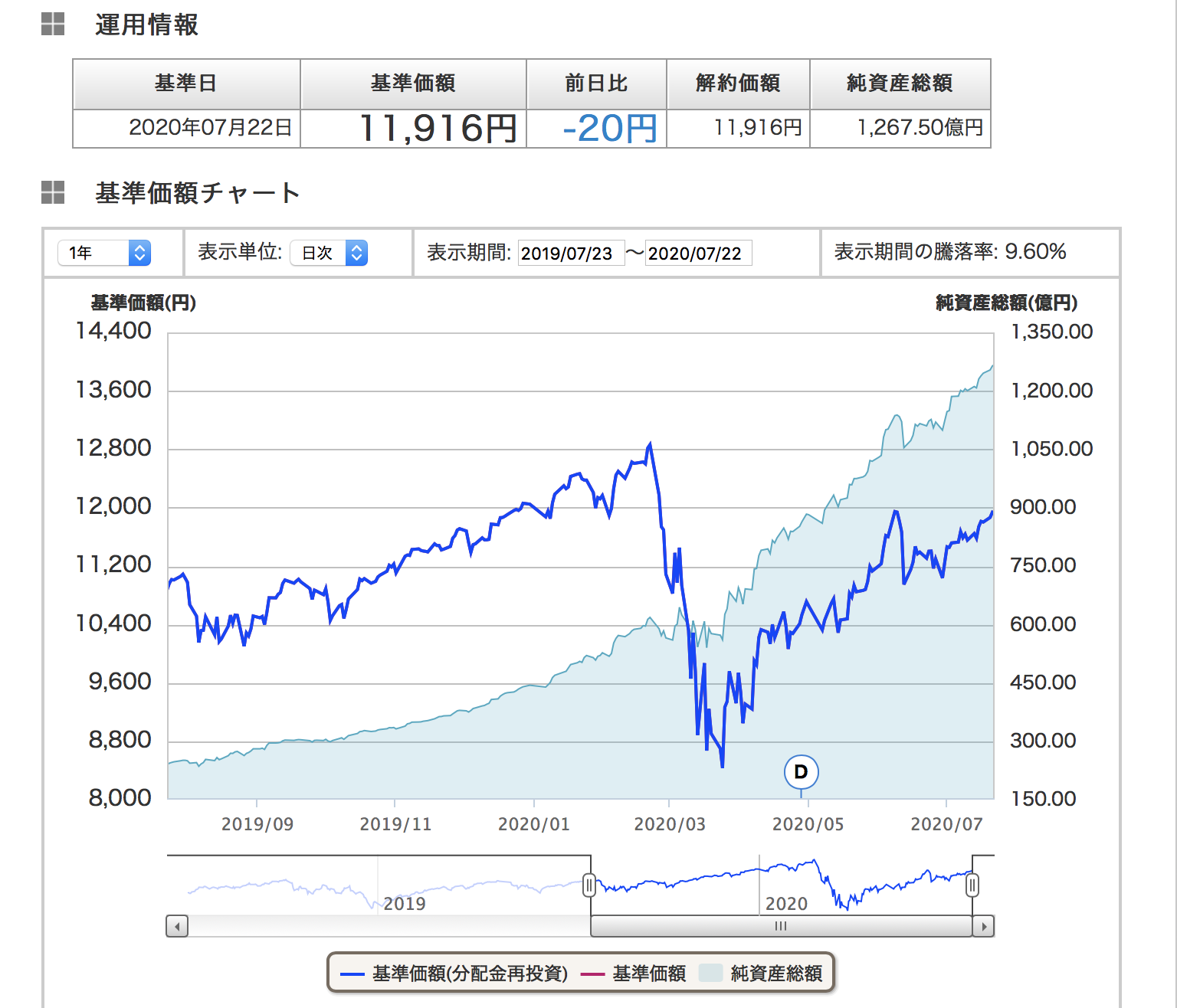Click the grid icon beside 基準価額チャート
The image size is (1177, 1008).
click(x=53, y=192)
